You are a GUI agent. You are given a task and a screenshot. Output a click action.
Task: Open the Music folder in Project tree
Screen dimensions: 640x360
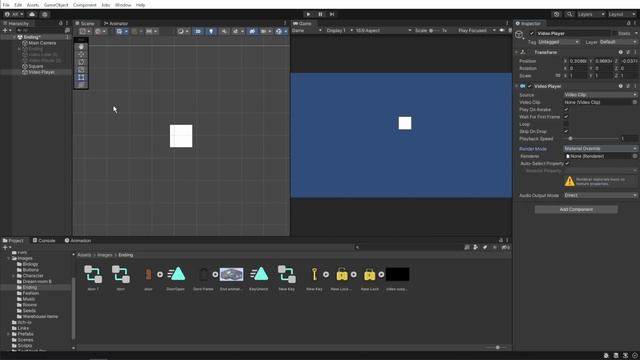click(x=29, y=299)
